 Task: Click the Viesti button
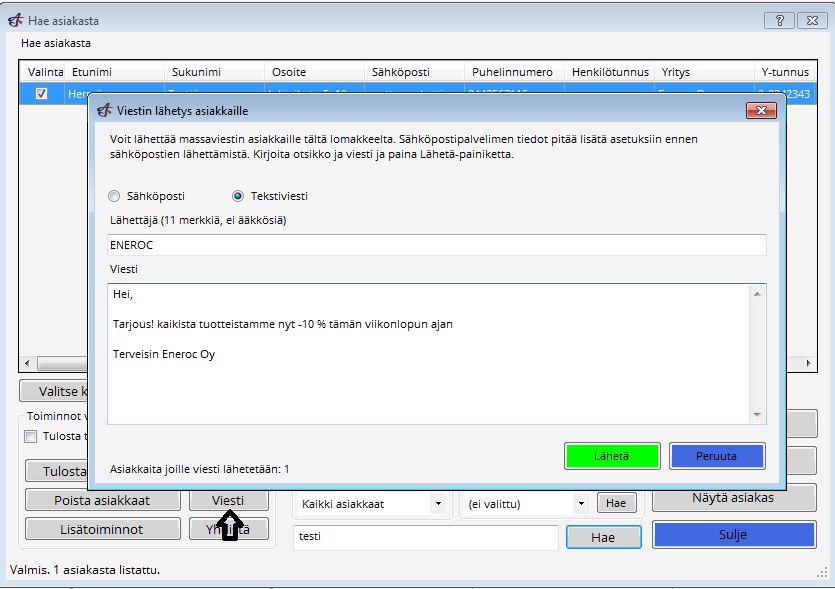click(228, 500)
